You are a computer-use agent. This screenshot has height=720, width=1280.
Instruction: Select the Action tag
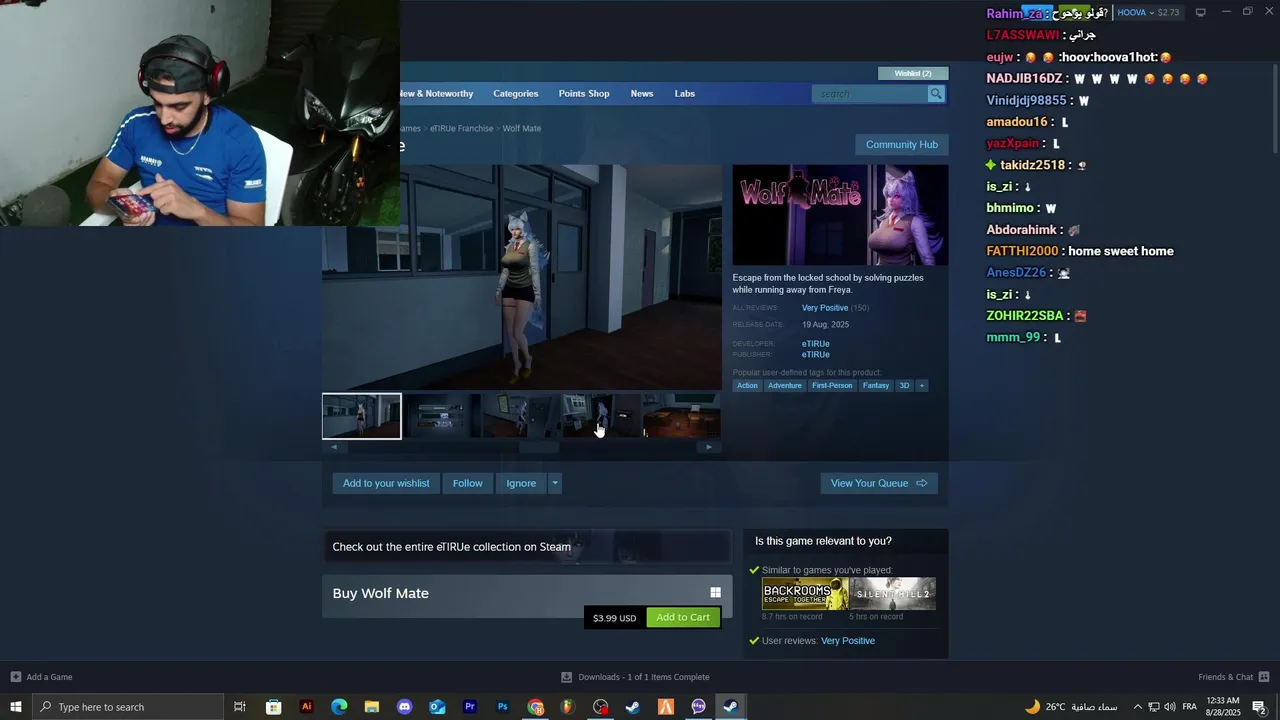click(x=747, y=385)
